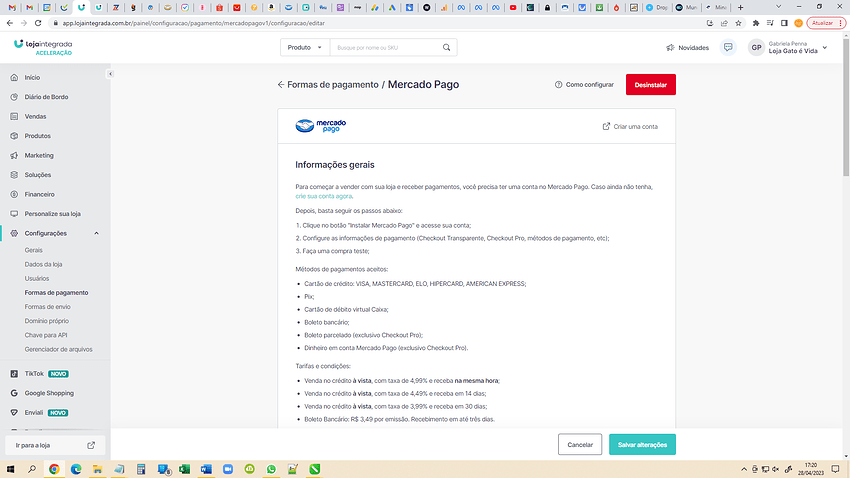
Task: Open the Calculator from taskbar
Action: tap(141, 469)
